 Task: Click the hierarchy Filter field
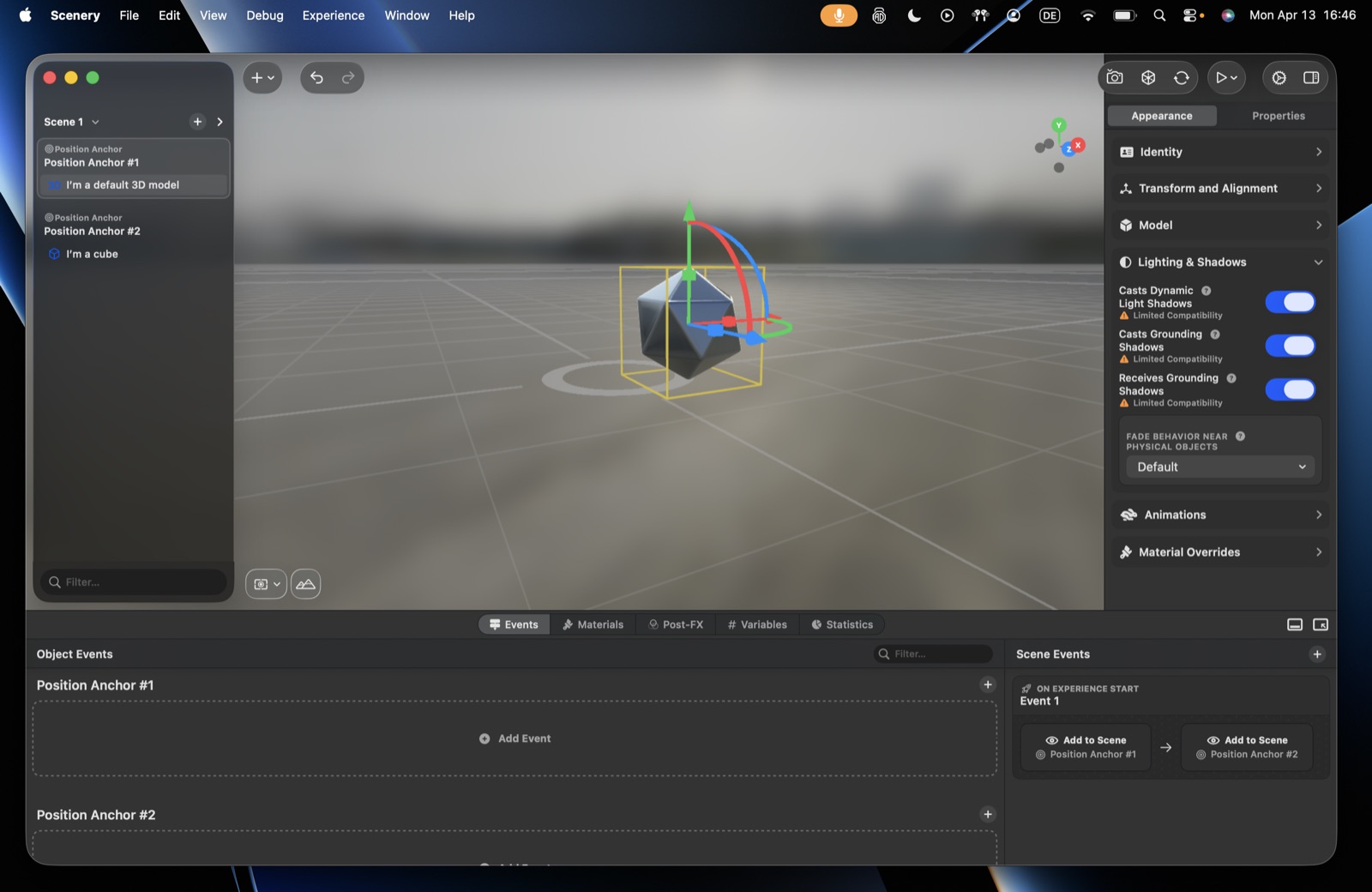pyautogui.click(x=134, y=582)
